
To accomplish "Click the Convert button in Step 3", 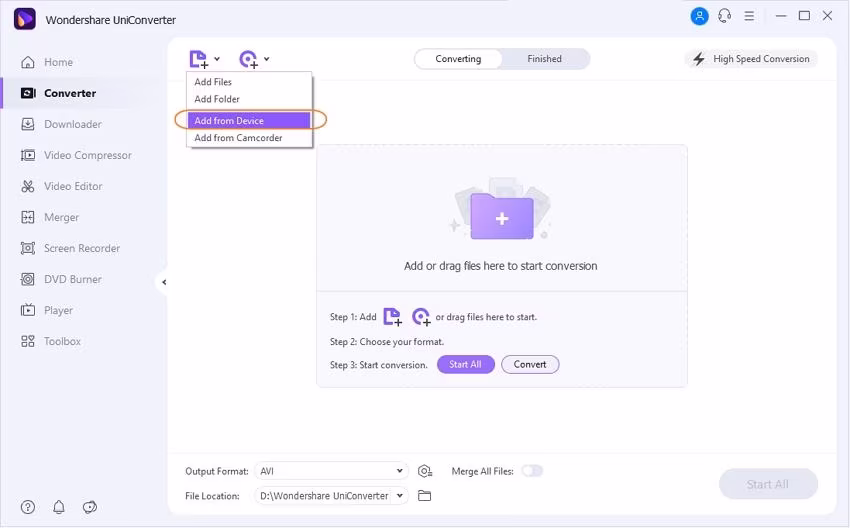I will click(x=530, y=364).
